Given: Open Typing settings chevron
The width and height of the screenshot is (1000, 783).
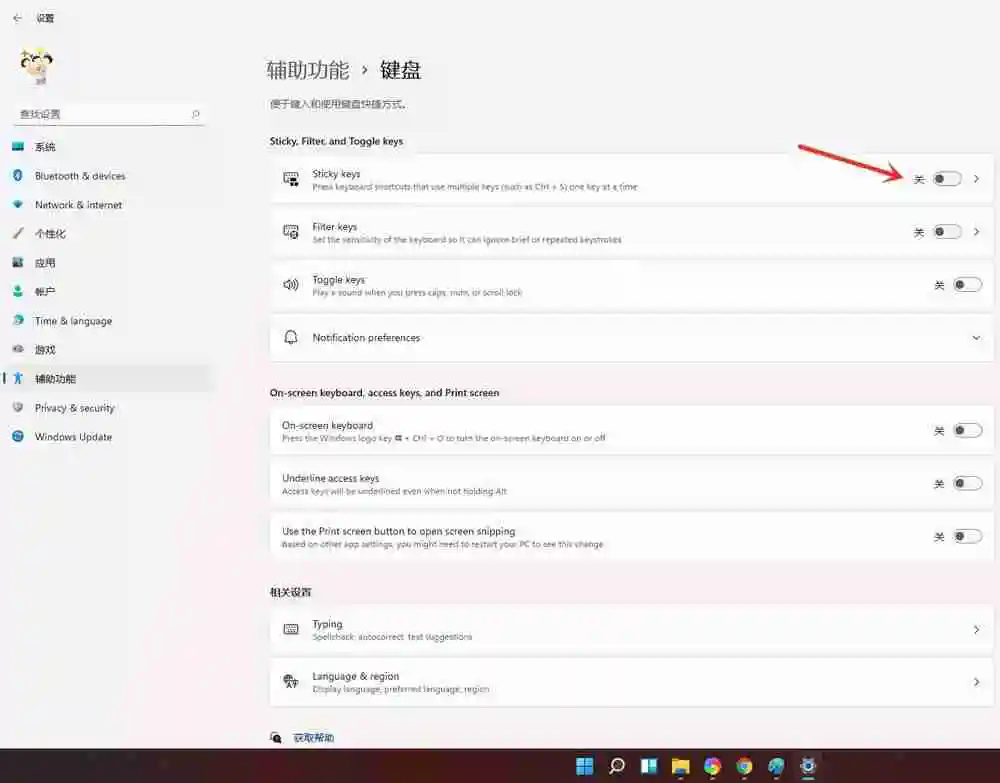Looking at the screenshot, I should click(976, 630).
